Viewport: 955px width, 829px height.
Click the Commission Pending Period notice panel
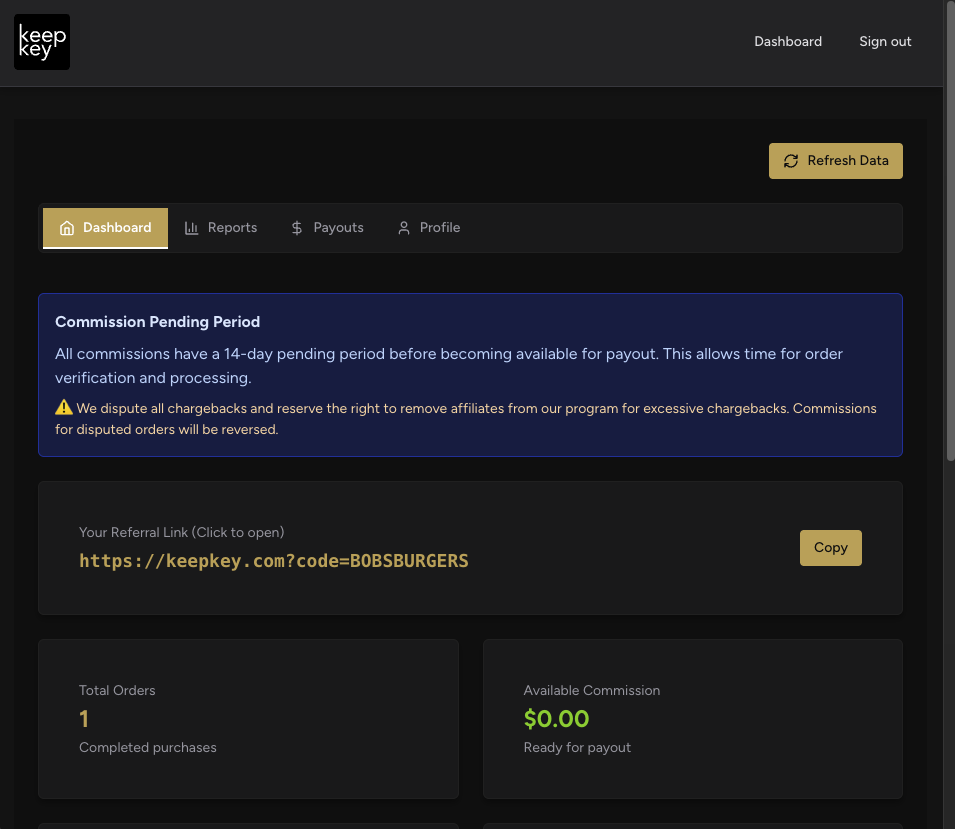(x=470, y=375)
